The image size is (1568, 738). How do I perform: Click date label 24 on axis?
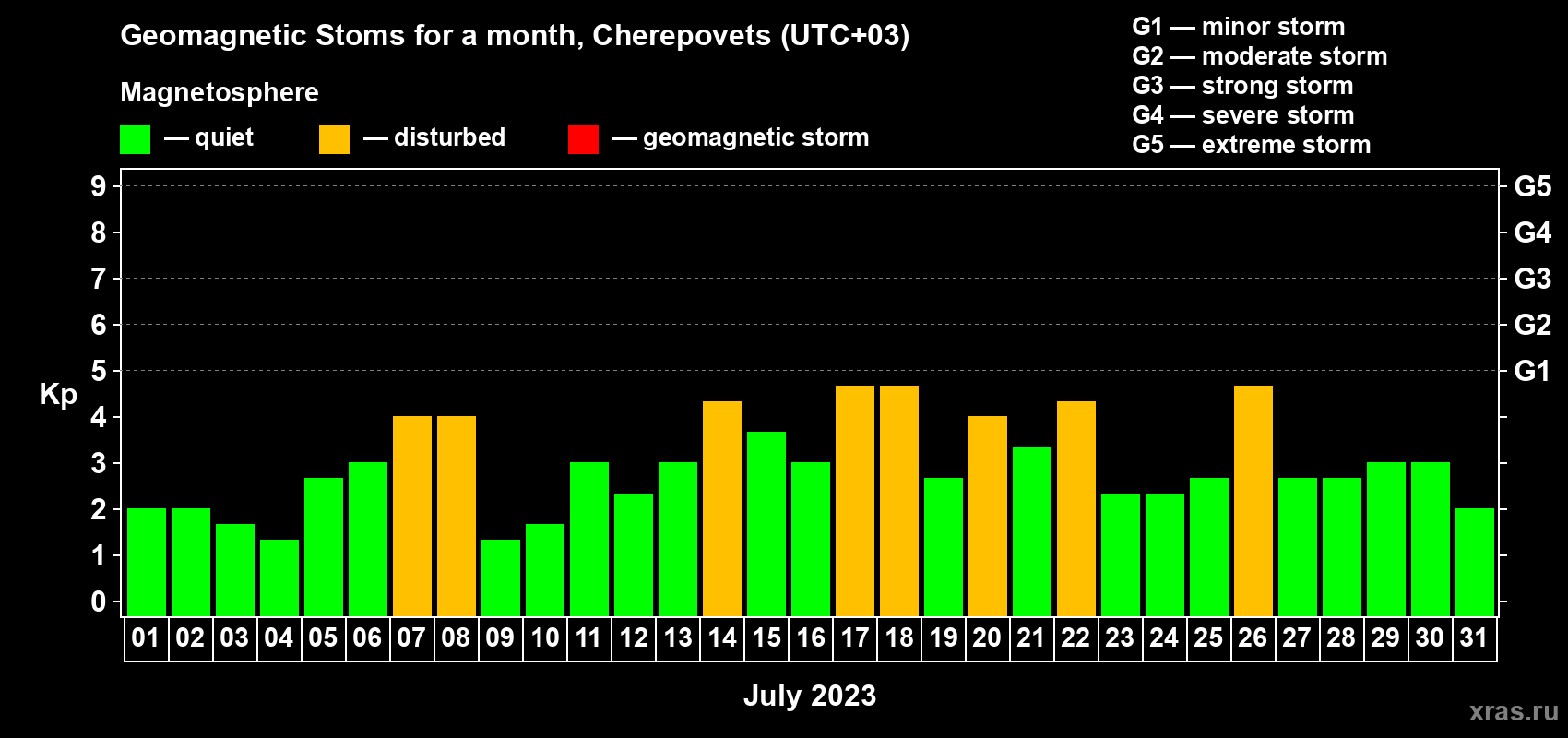(x=1164, y=637)
